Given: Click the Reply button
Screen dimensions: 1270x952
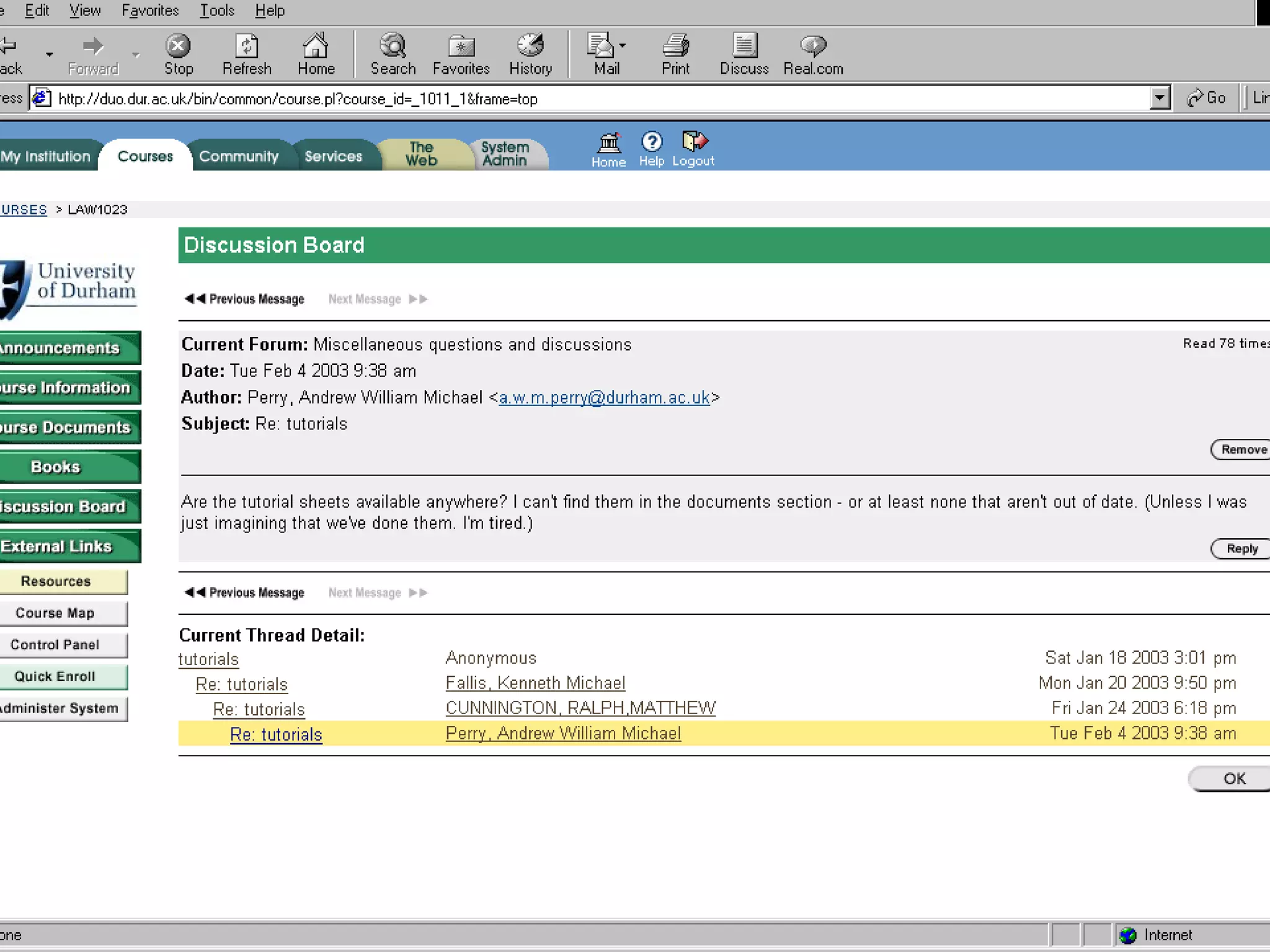Looking at the screenshot, I should pyautogui.click(x=1241, y=549).
